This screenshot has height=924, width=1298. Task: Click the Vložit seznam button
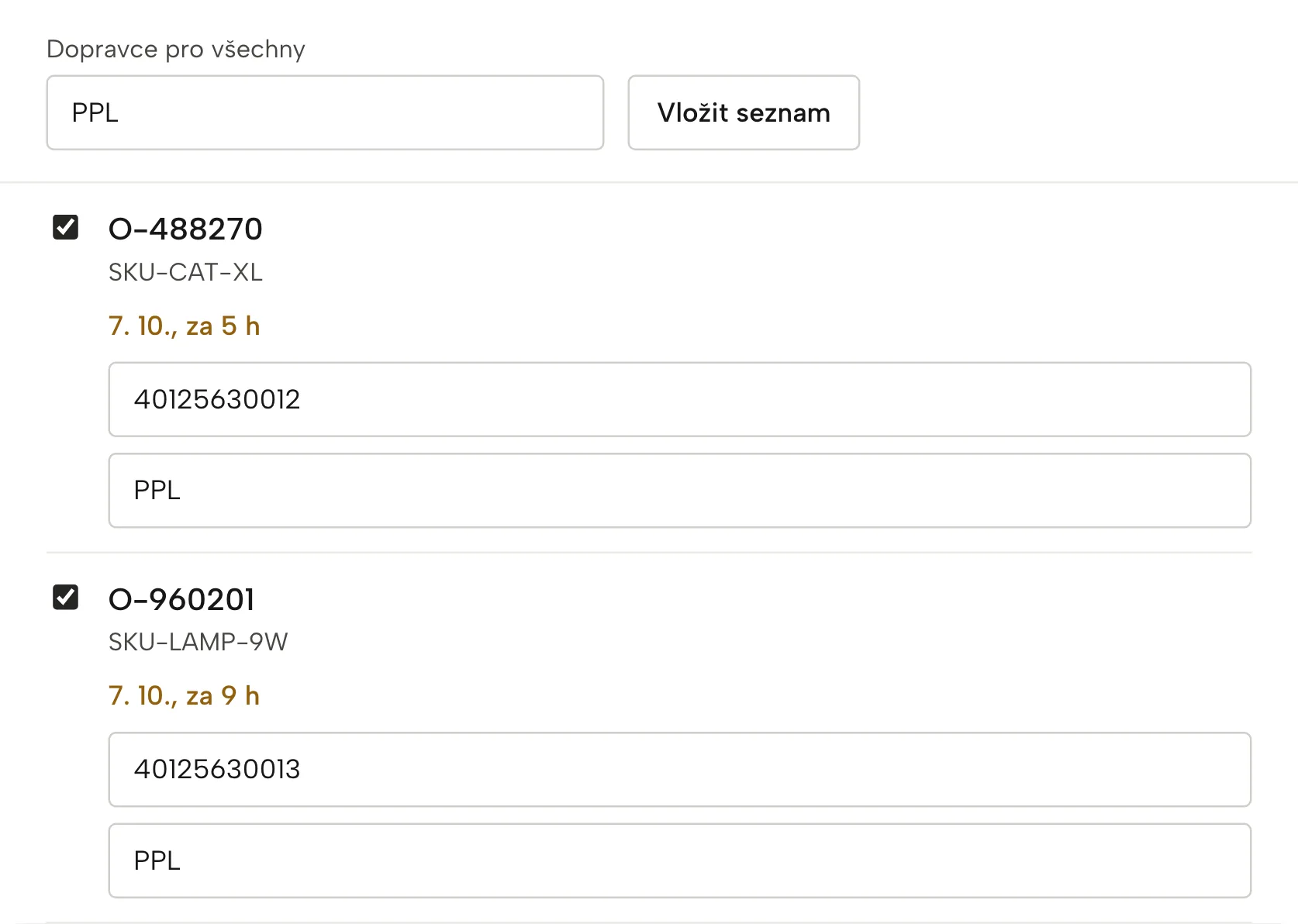[x=744, y=112]
